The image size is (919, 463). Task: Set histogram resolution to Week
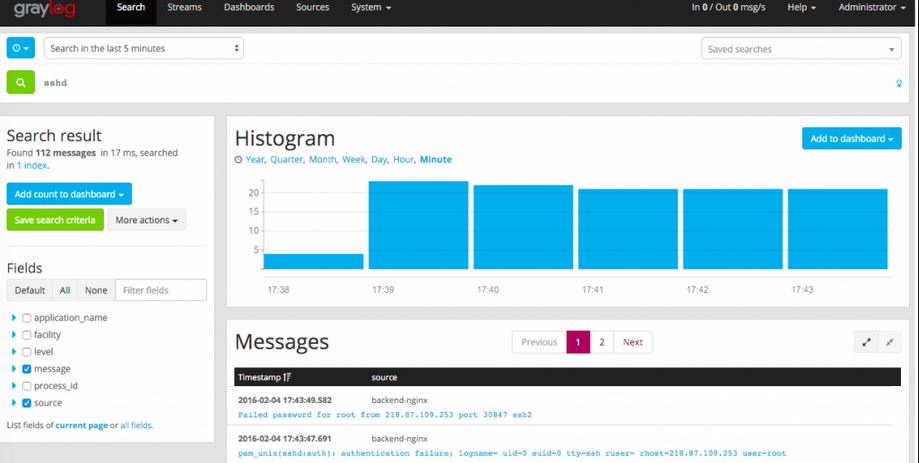point(354,159)
